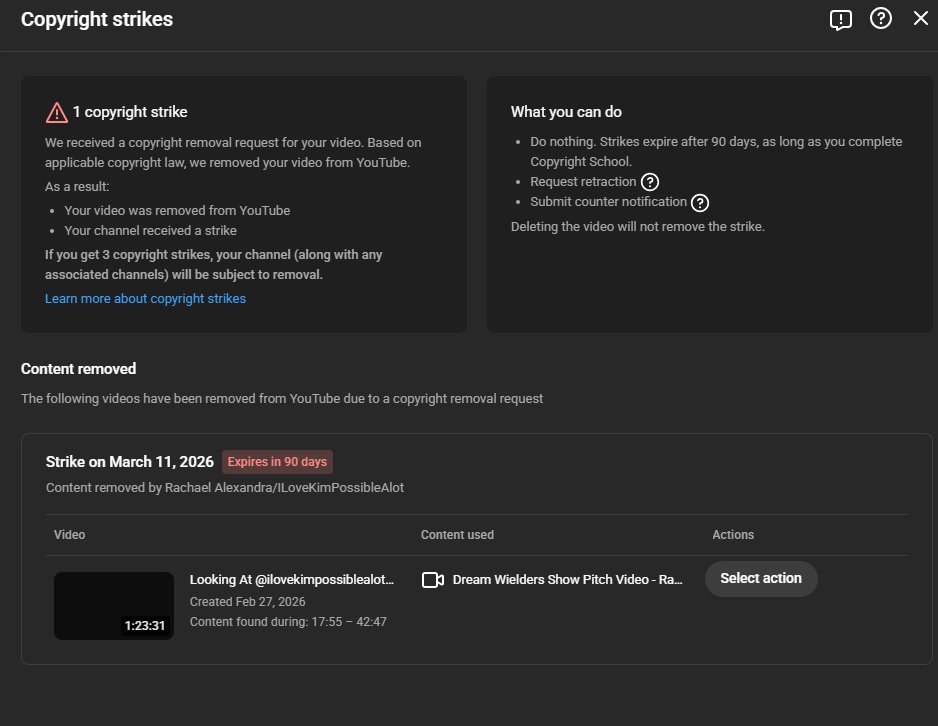The height and width of the screenshot is (726, 938).
Task: Click the 'Expires in 90 days' badge
Action: 277,462
